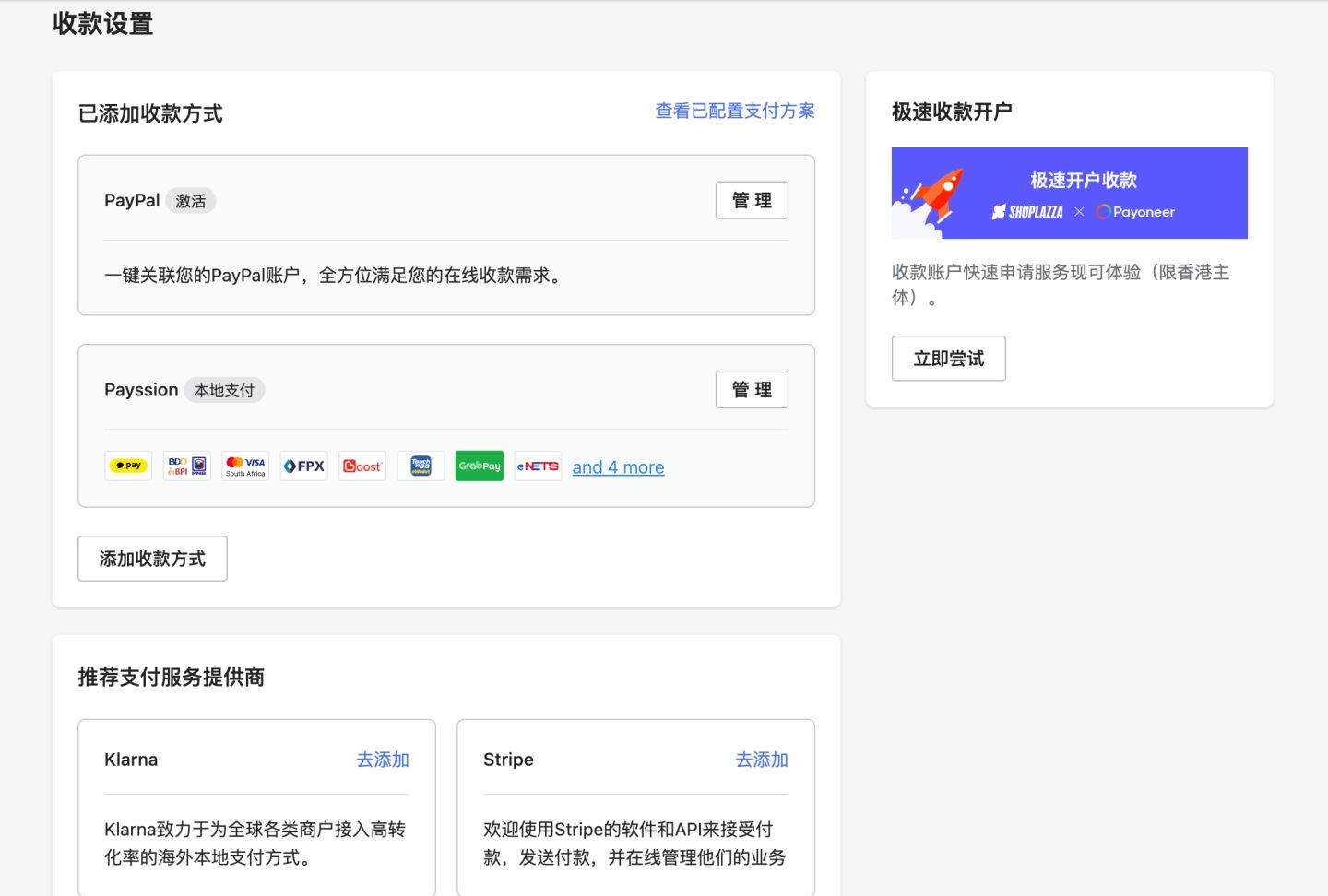The width and height of the screenshot is (1328, 896).
Task: Click the Boost payment icon
Action: [x=362, y=466]
